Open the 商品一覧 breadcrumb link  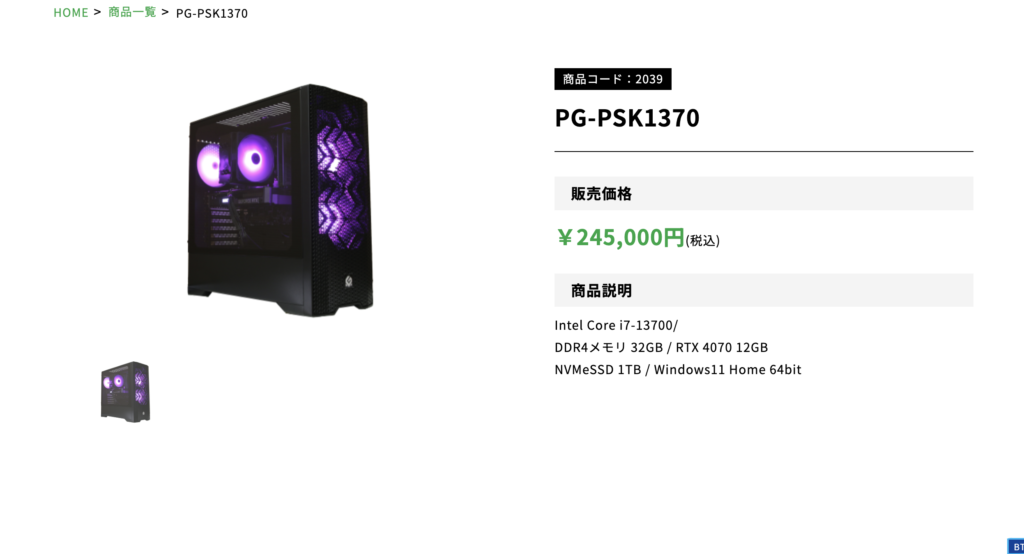point(132,12)
